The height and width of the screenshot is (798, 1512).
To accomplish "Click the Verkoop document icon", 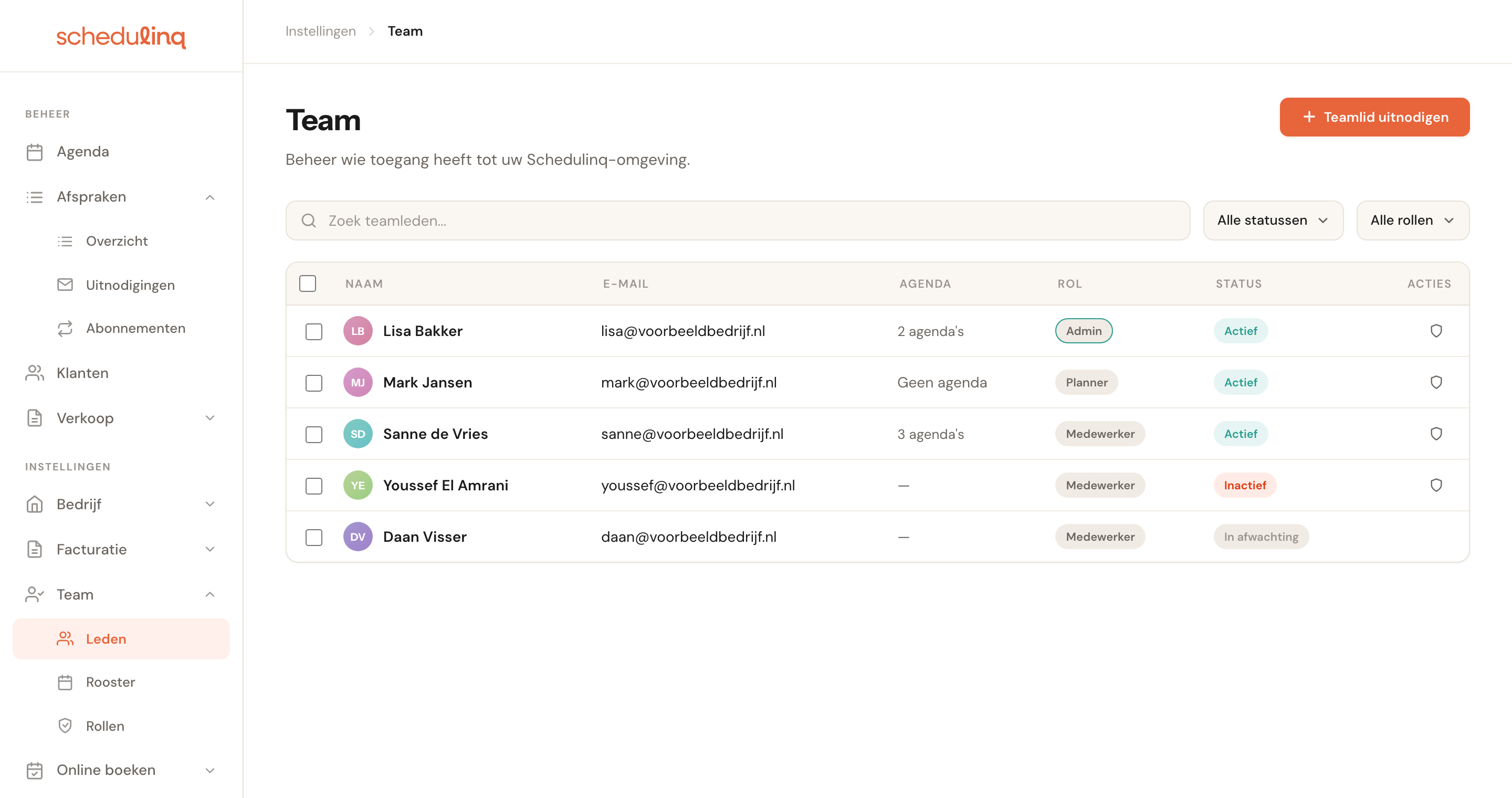I will pyautogui.click(x=35, y=418).
